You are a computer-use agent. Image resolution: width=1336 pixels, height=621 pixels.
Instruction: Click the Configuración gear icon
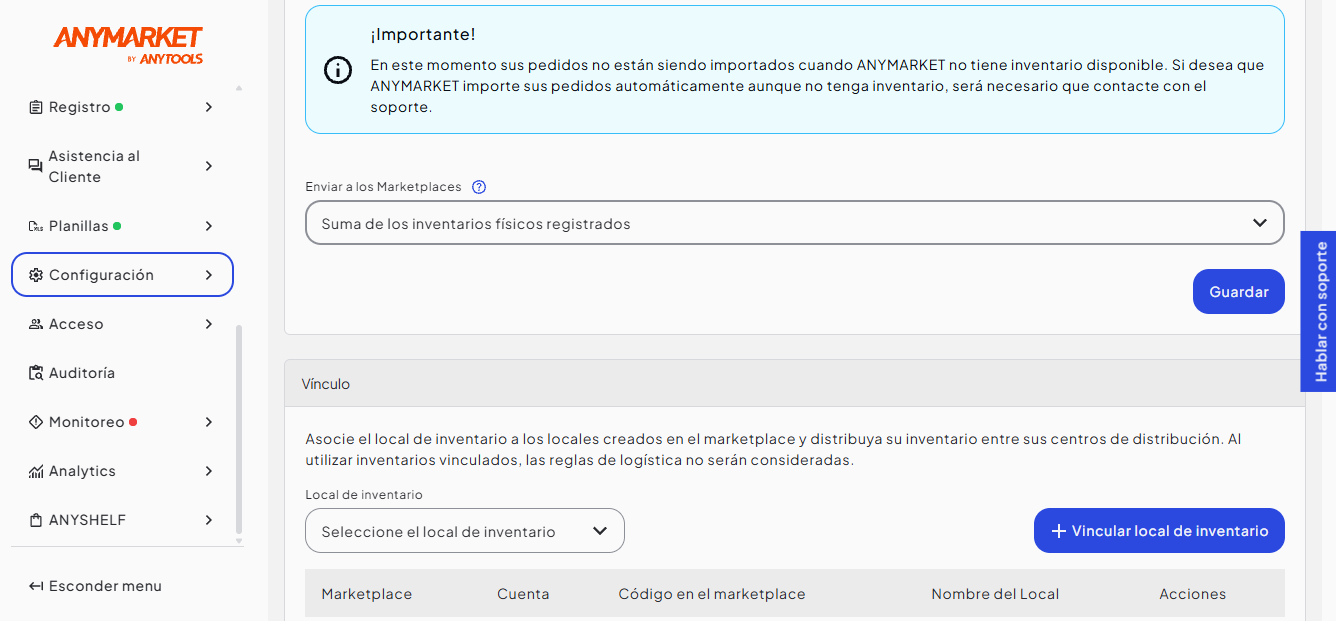[x=36, y=275]
